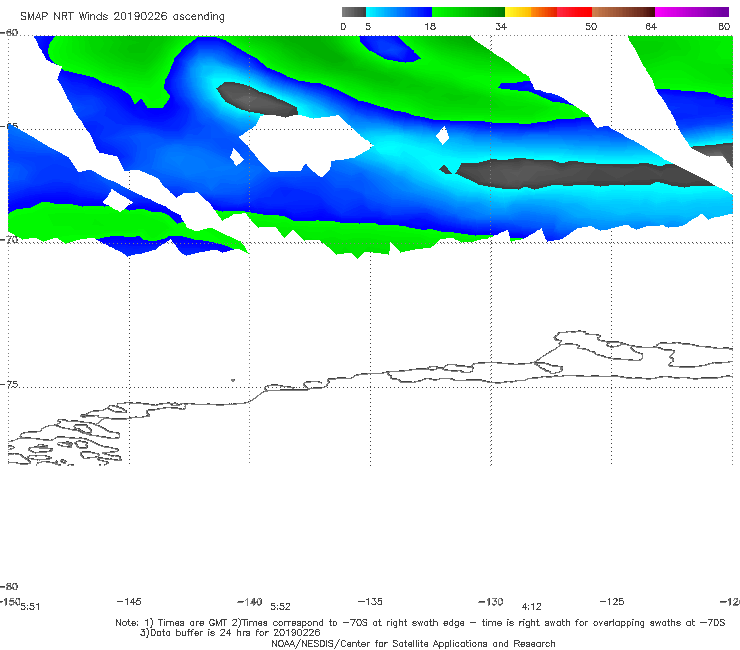Click the swath time "5:51"
This screenshot has height=650, width=740.
(30, 607)
